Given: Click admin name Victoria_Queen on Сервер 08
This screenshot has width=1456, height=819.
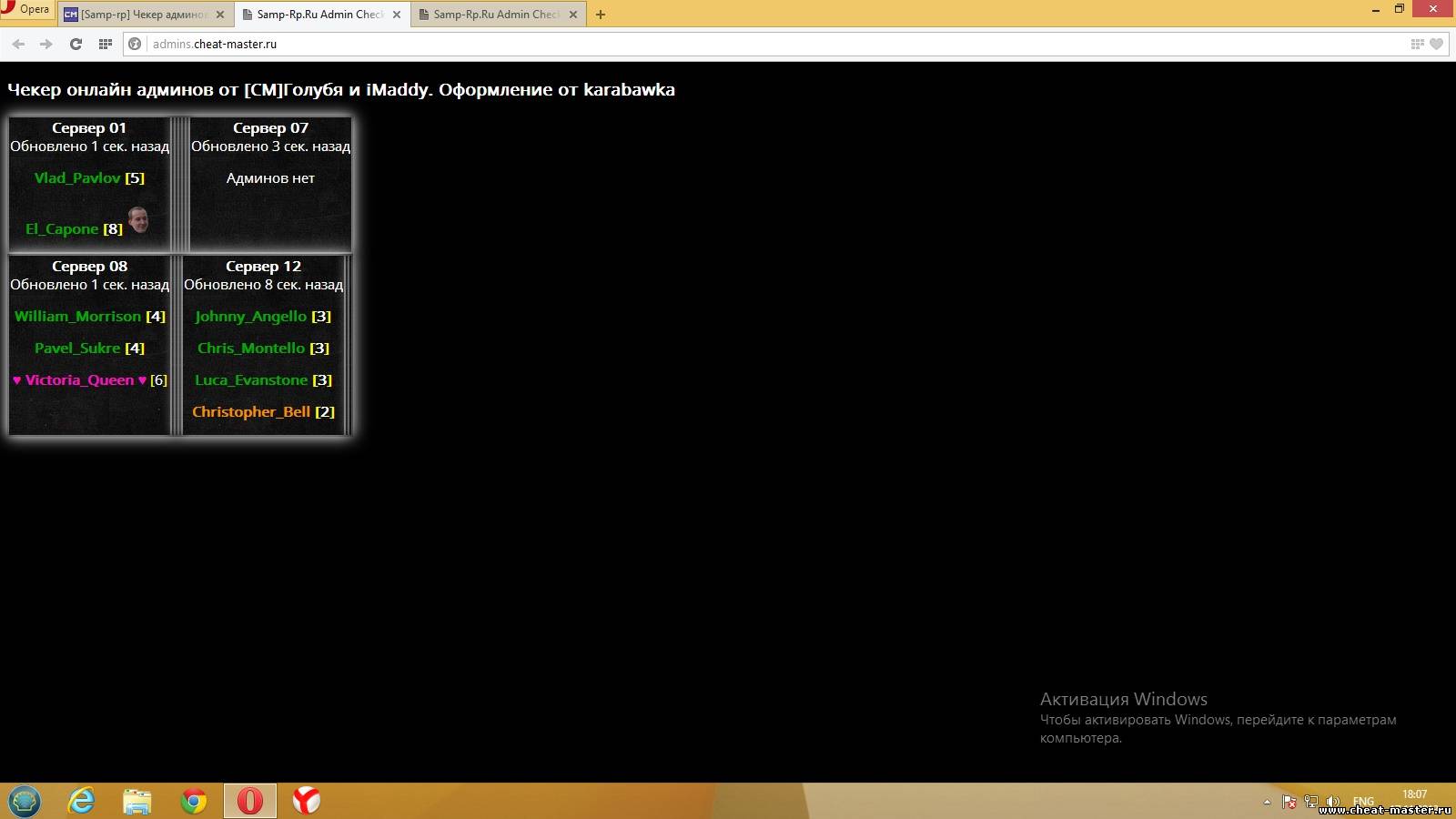Looking at the screenshot, I should pyautogui.click(x=79, y=380).
